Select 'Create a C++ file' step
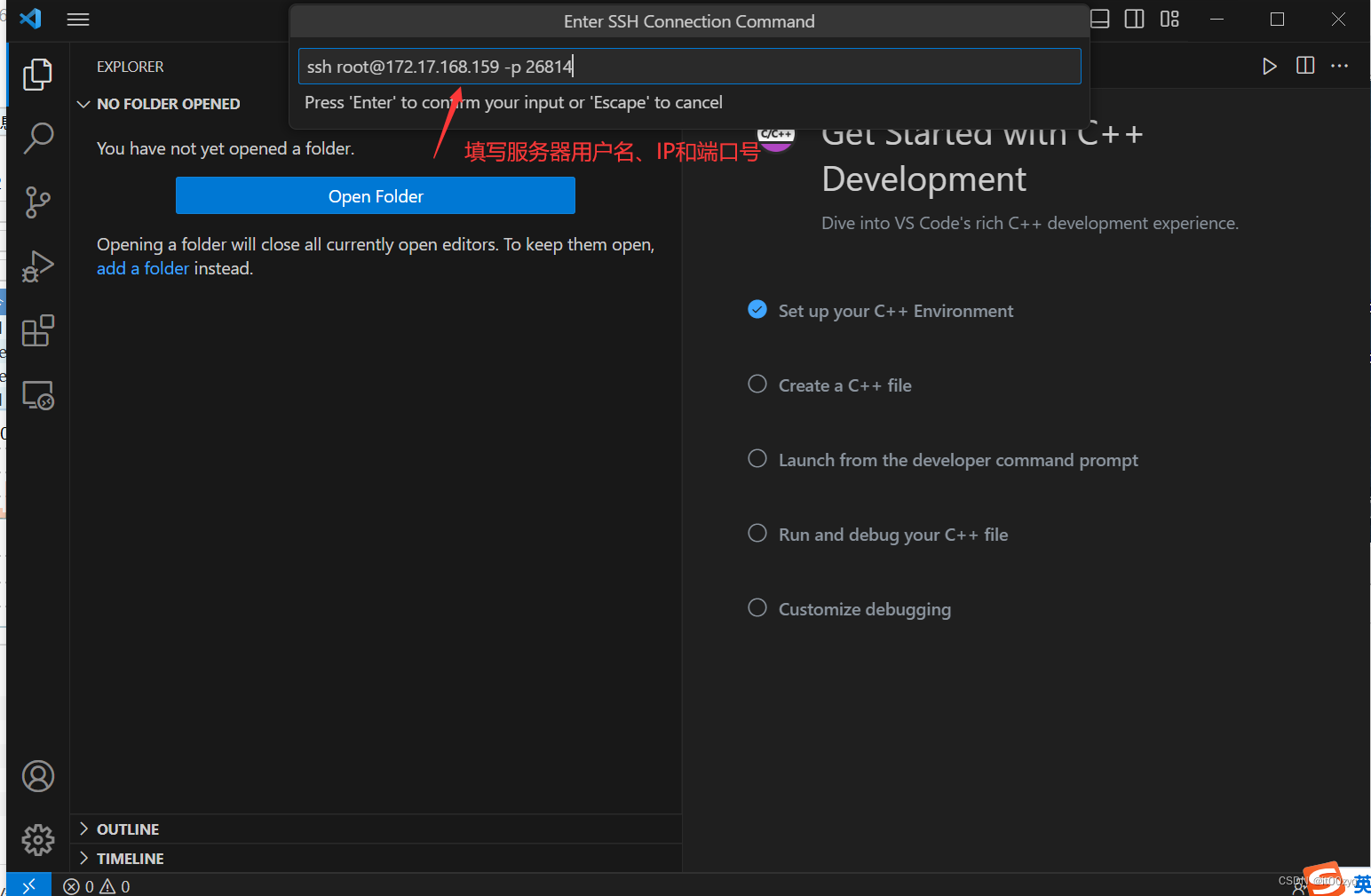Screen dimensions: 1371x896 [x=844, y=385]
